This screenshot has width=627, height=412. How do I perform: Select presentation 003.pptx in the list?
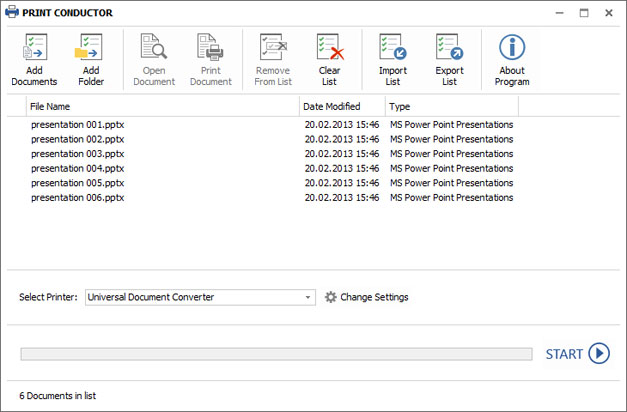click(x=78, y=154)
